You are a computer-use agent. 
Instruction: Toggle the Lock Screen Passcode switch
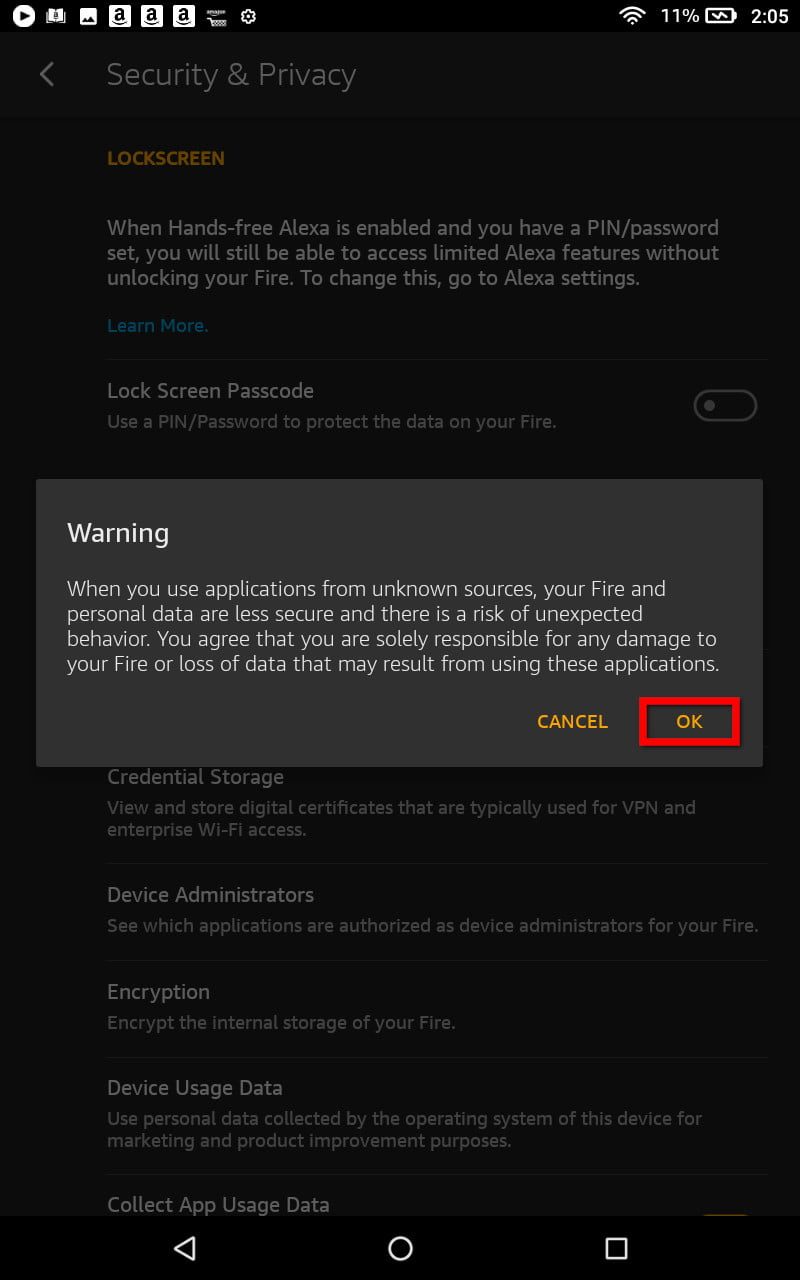point(725,405)
